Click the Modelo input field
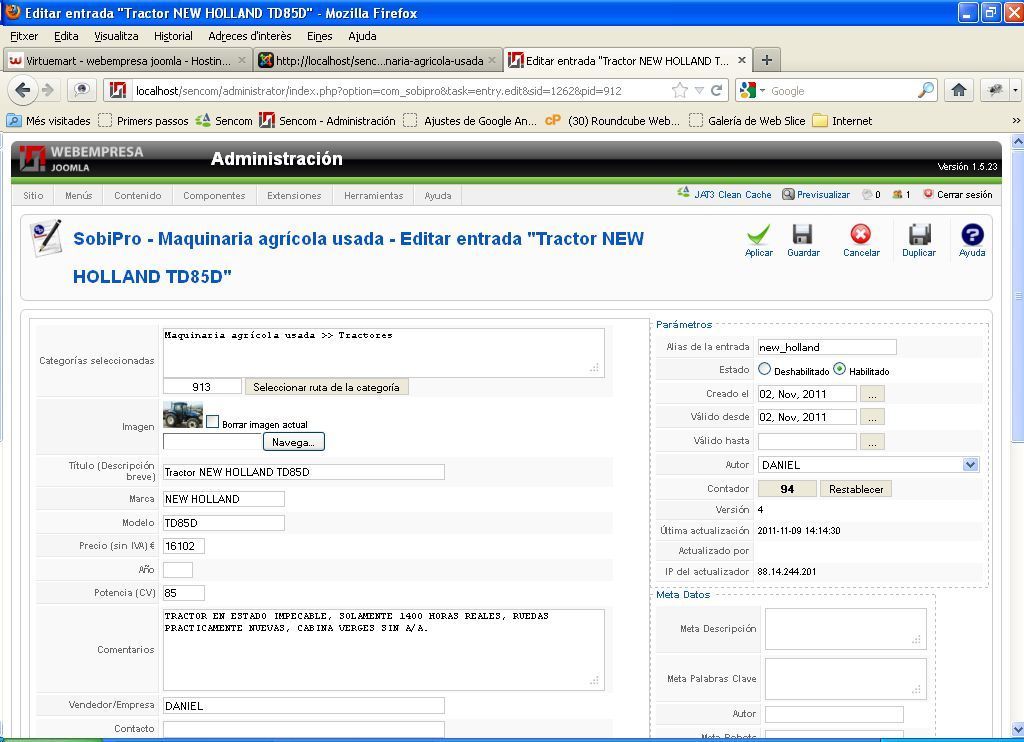1024x742 pixels. pyautogui.click(x=224, y=523)
